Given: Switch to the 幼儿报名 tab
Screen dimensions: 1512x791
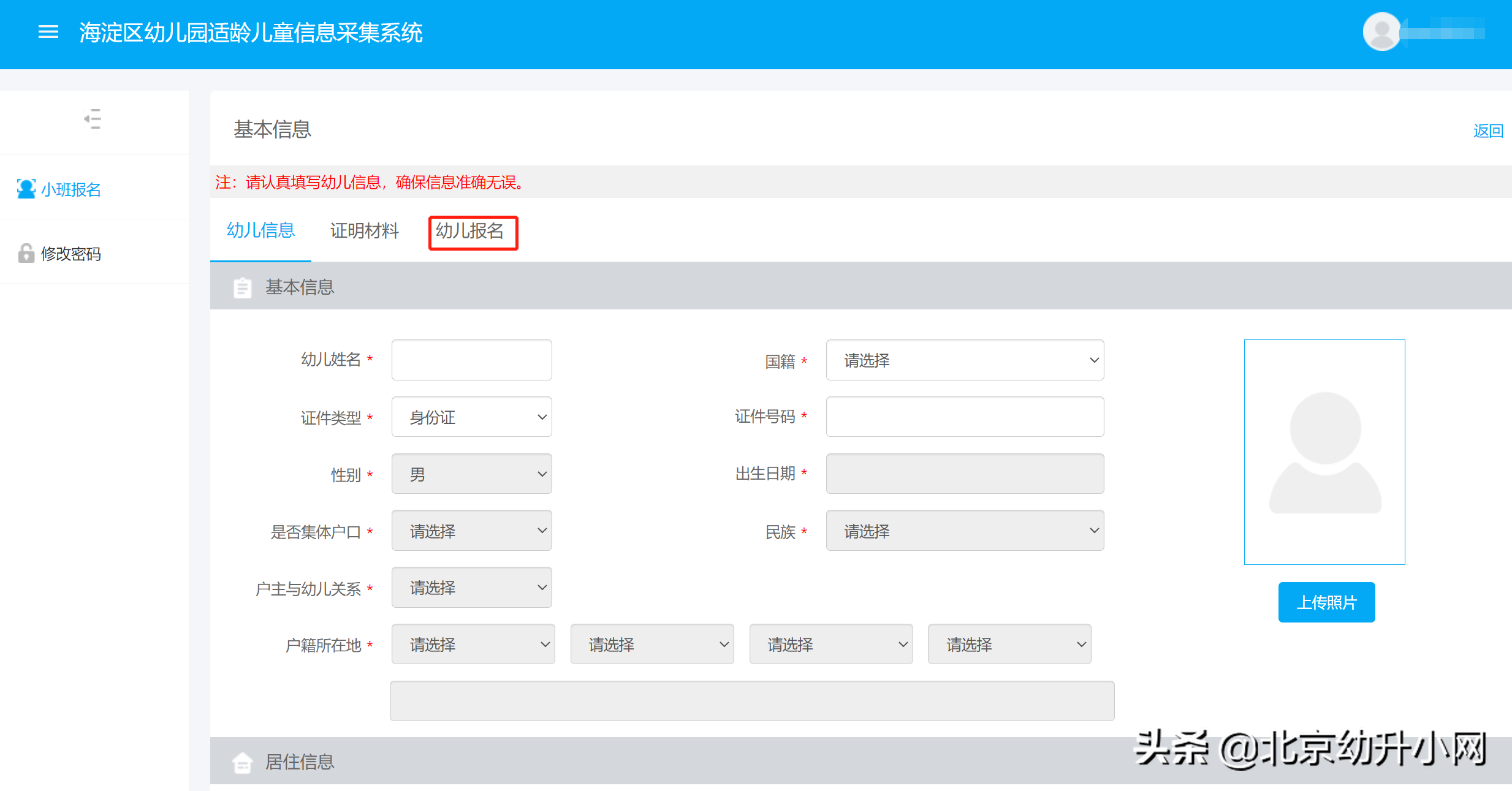Looking at the screenshot, I should pos(470,231).
